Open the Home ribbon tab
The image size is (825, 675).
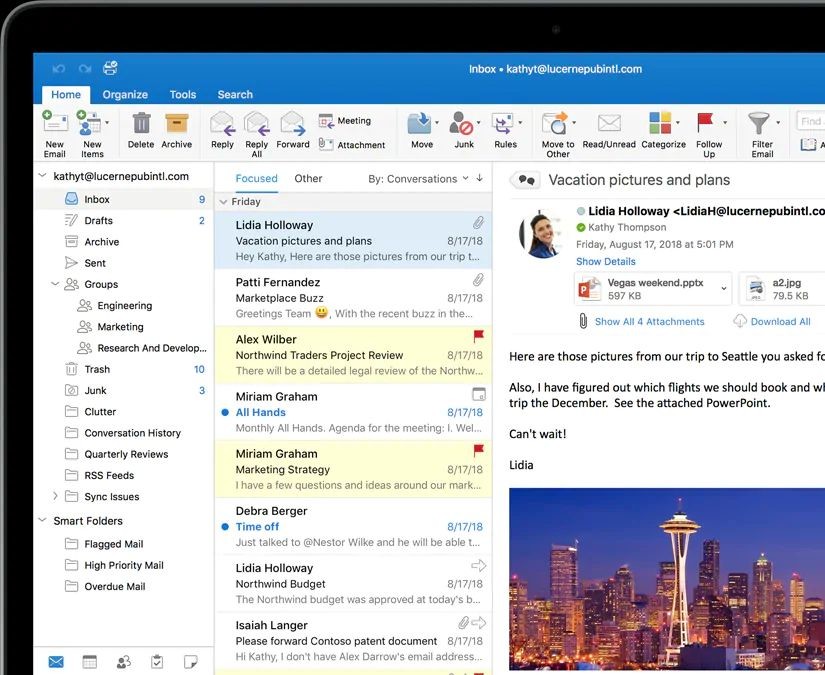tap(66, 95)
